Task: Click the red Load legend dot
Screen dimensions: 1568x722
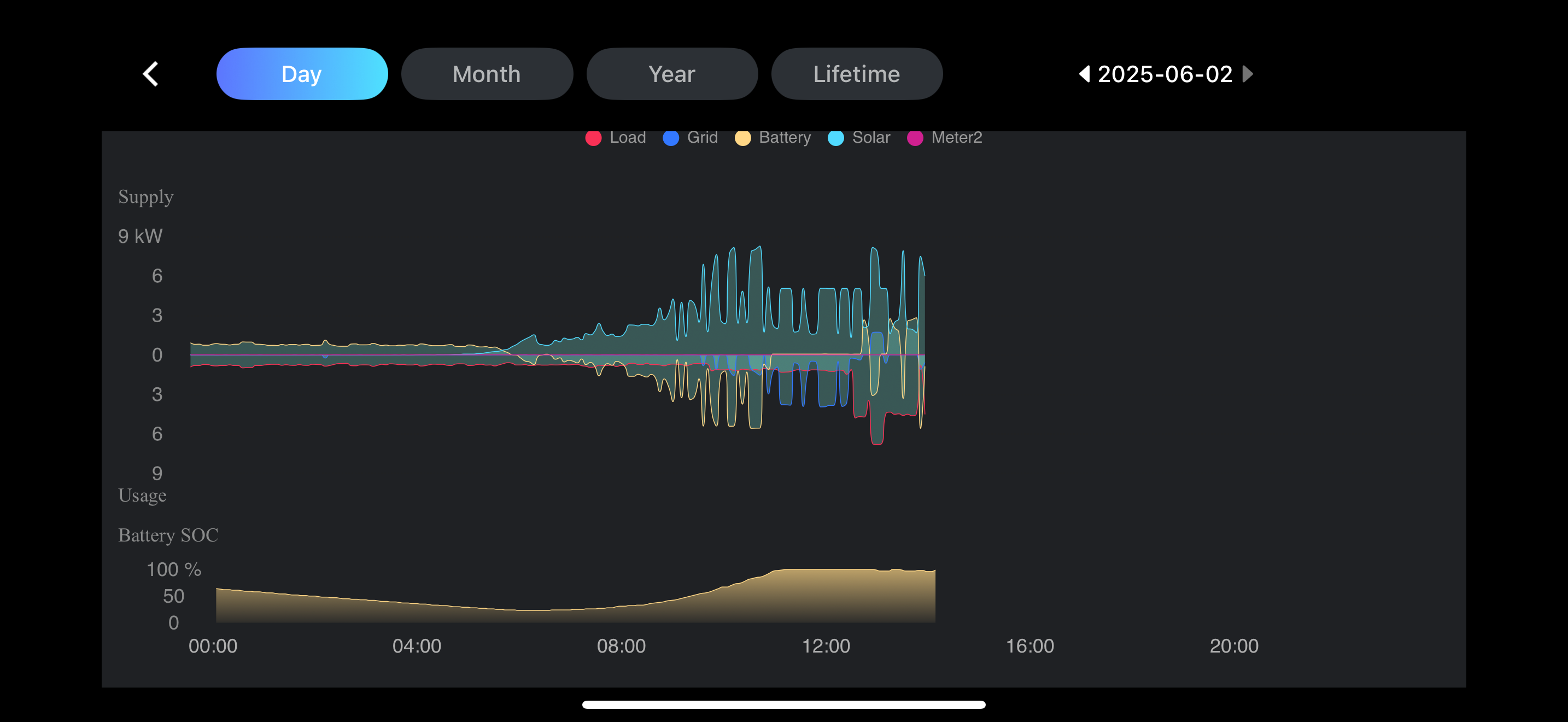Action: [x=593, y=138]
